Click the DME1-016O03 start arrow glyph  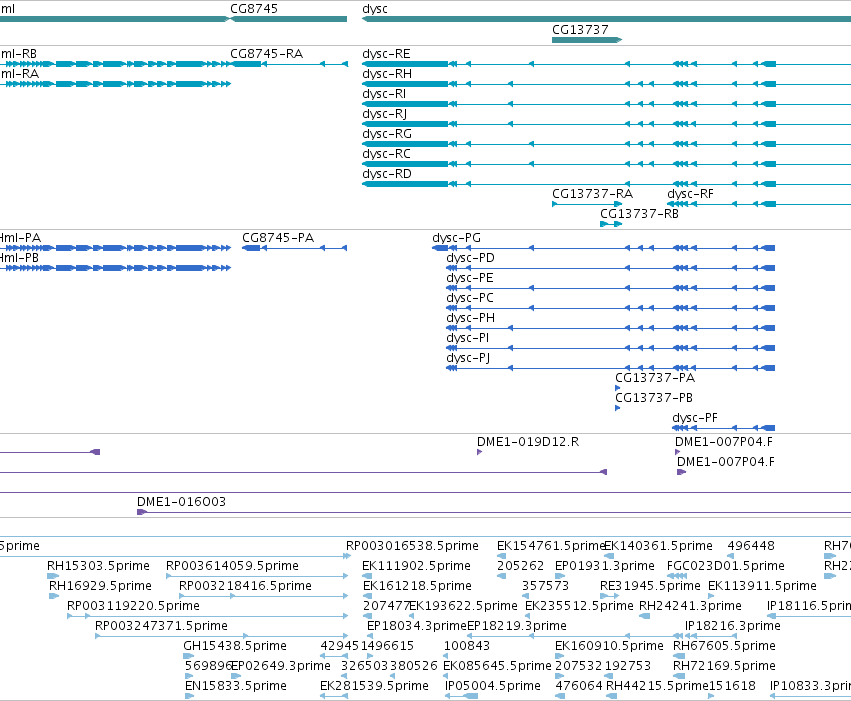pyautogui.click(x=142, y=512)
